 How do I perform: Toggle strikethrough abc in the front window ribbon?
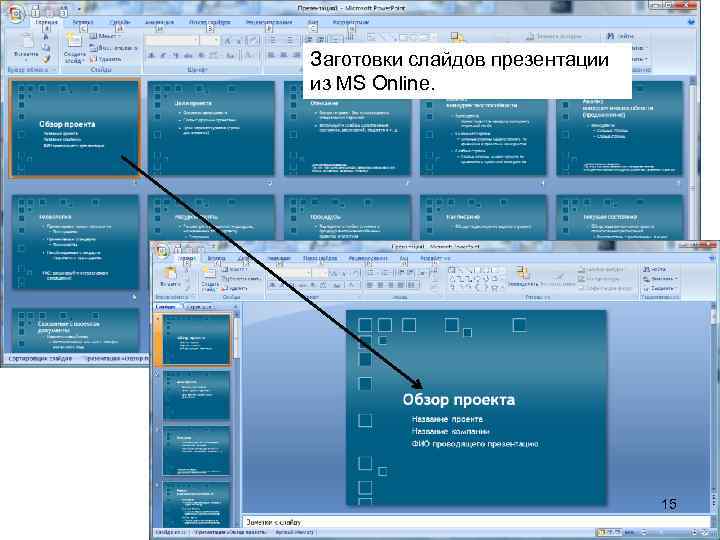click(x=302, y=285)
